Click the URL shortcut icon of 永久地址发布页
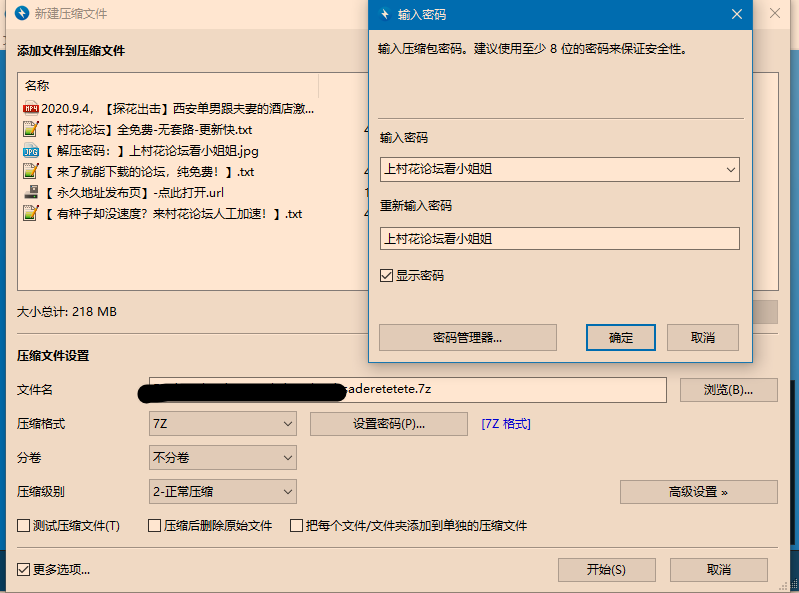 point(31,193)
